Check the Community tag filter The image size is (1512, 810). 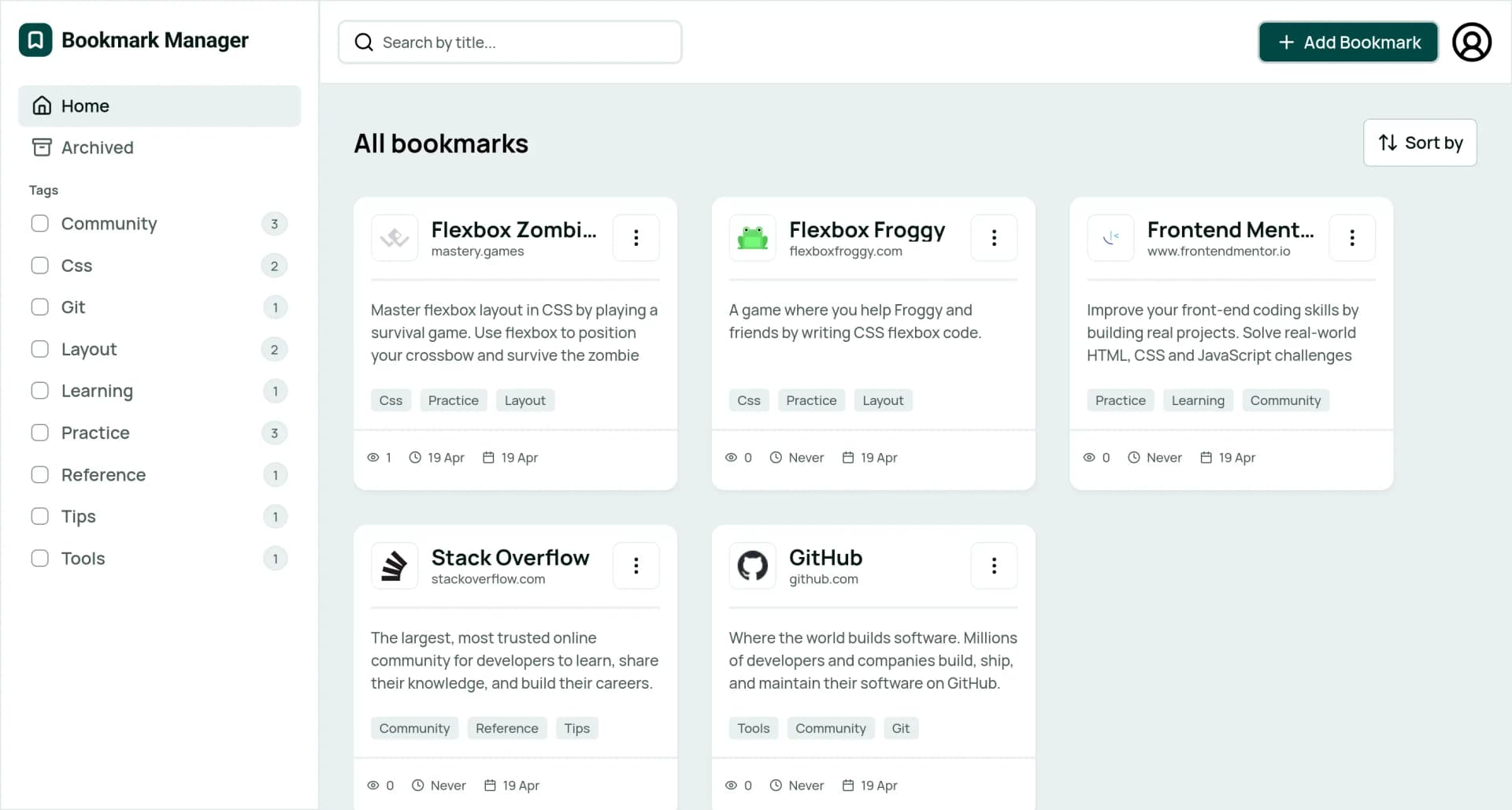40,224
